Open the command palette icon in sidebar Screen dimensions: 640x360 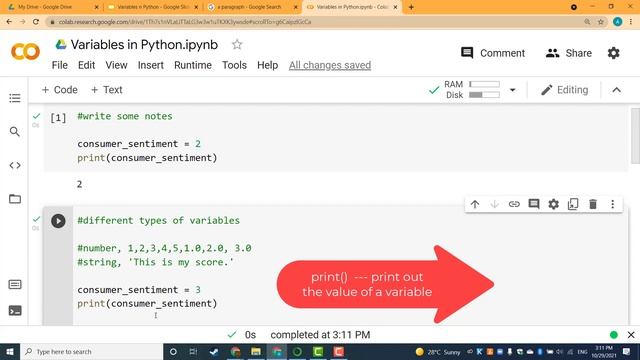[x=15, y=284]
